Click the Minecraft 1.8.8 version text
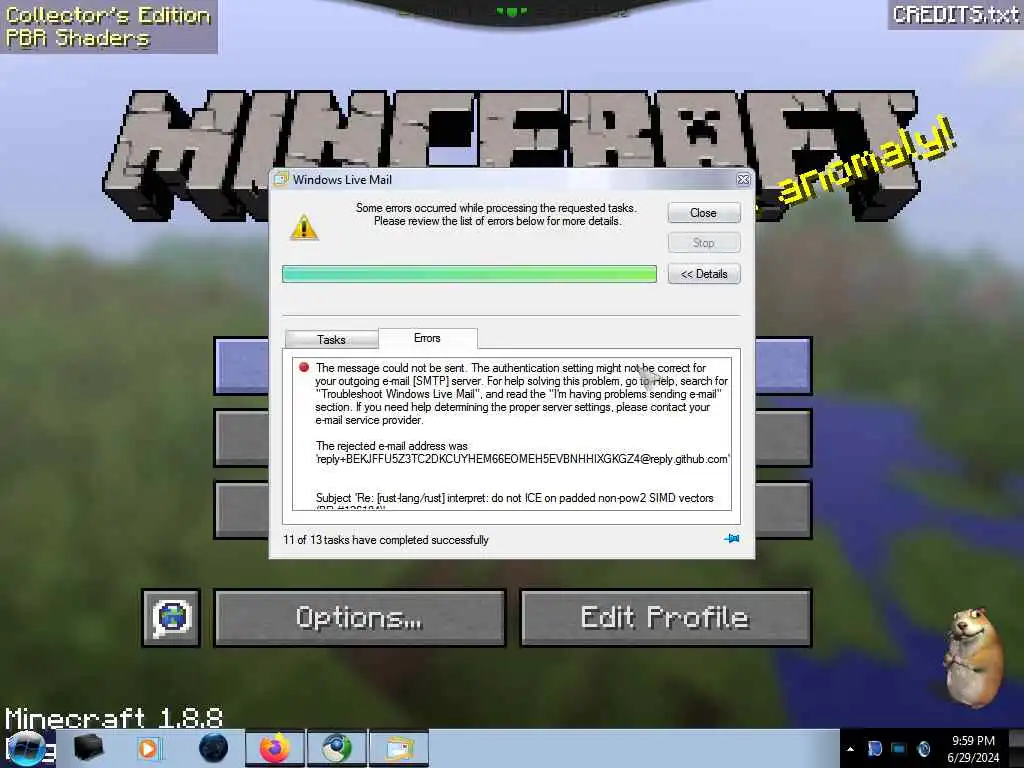The height and width of the screenshot is (768, 1024). [114, 718]
